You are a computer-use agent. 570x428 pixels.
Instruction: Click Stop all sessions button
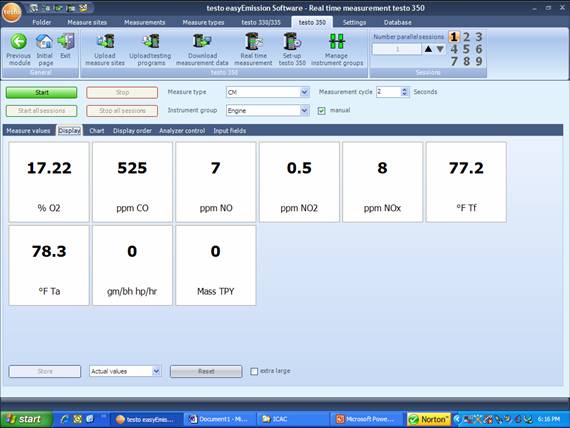[122, 111]
